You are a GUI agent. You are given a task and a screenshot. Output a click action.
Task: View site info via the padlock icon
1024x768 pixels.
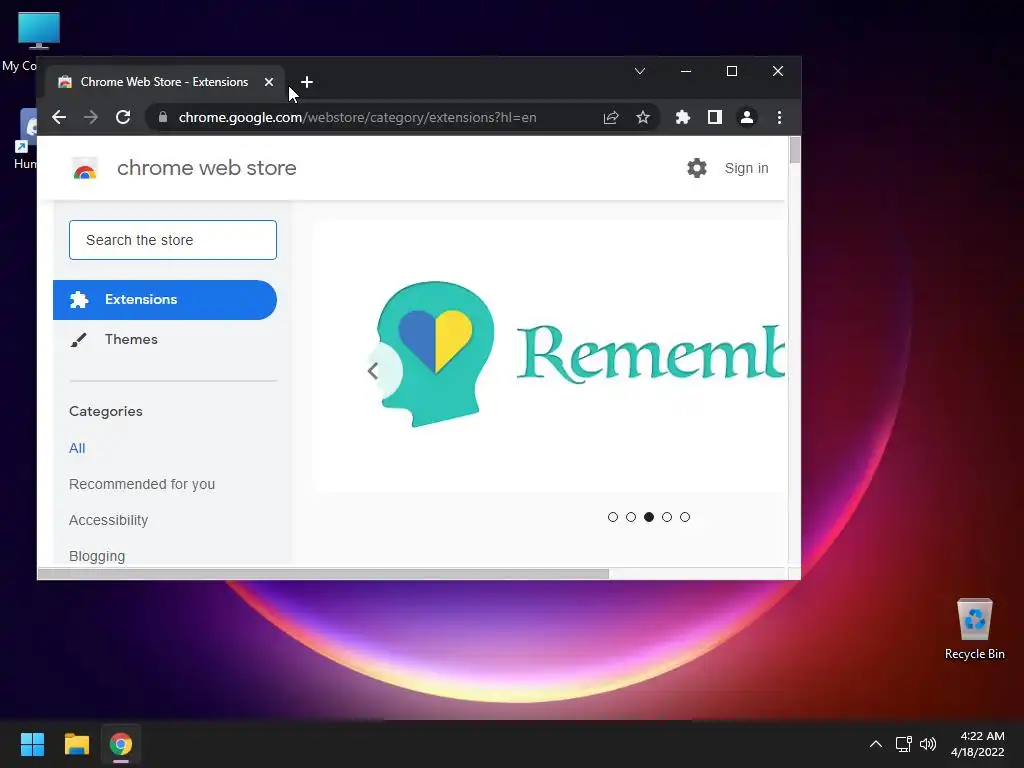coord(163,118)
